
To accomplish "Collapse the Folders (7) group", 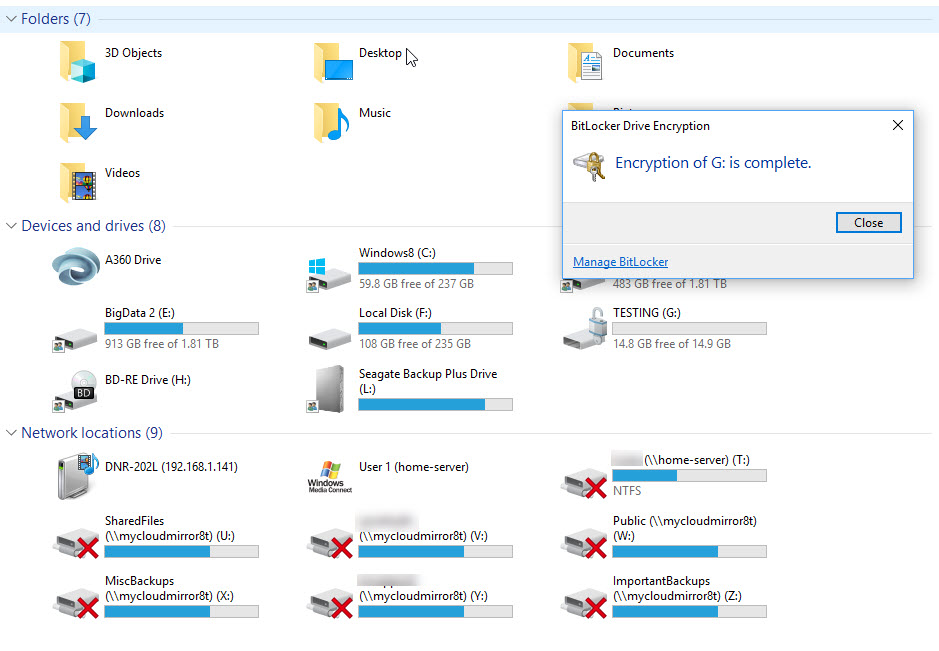I will tap(11, 19).
